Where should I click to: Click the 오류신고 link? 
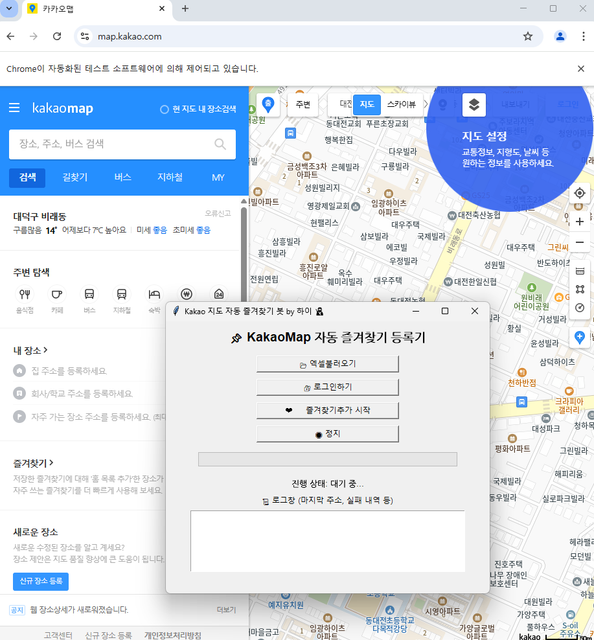pyautogui.click(x=218, y=213)
